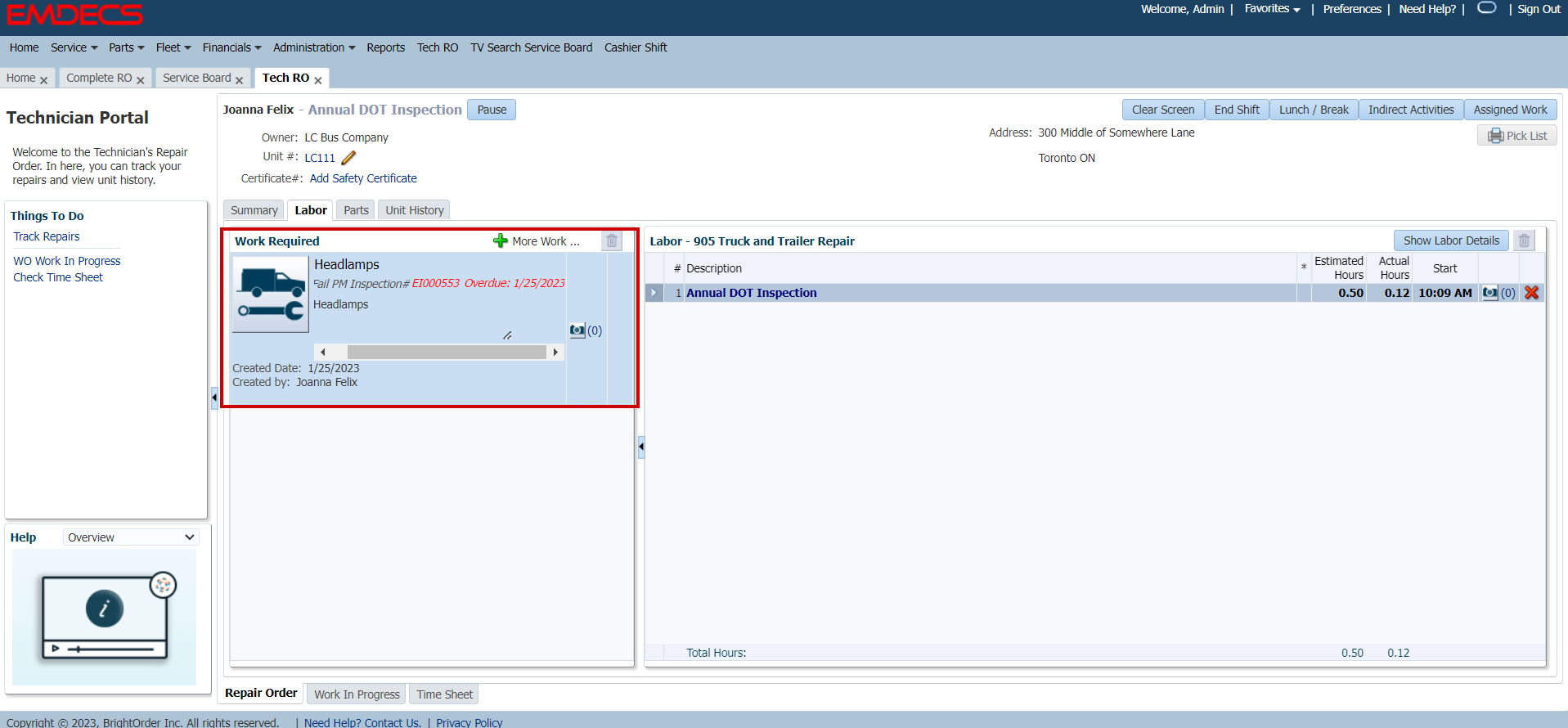The image size is (1568, 728).
Task: Play the Help overview video thumbnail
Action: [105, 617]
